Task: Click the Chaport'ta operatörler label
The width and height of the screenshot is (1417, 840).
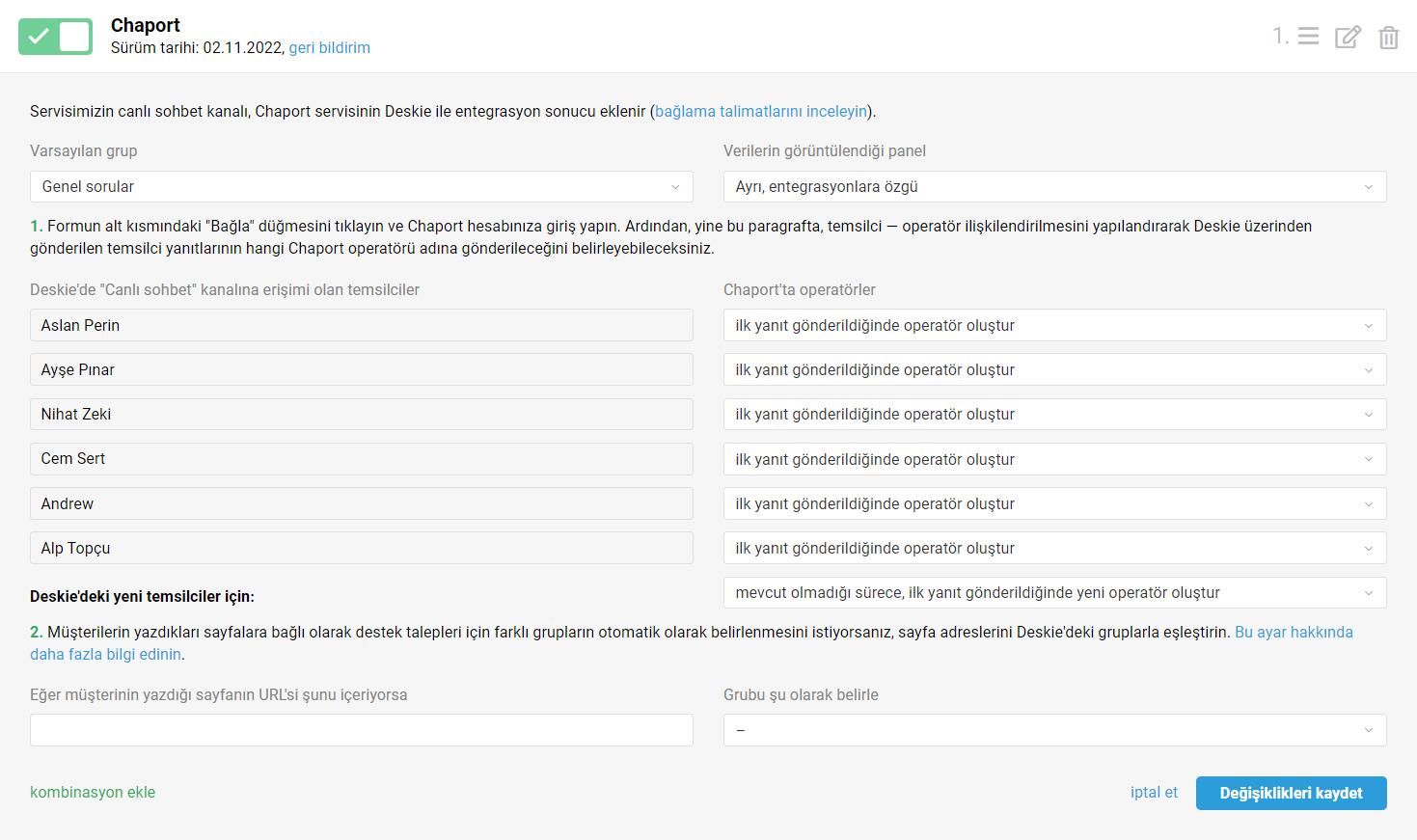Action: pos(800,289)
